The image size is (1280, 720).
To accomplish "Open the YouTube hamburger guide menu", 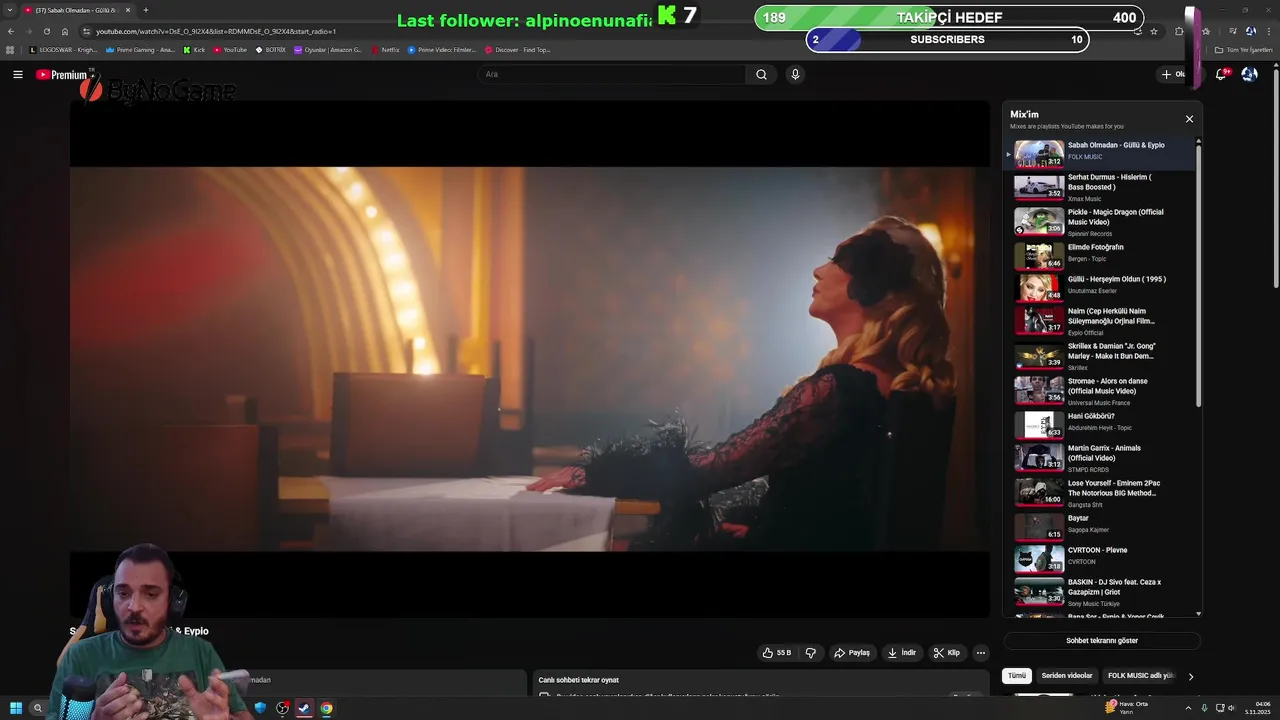I will tap(17, 74).
